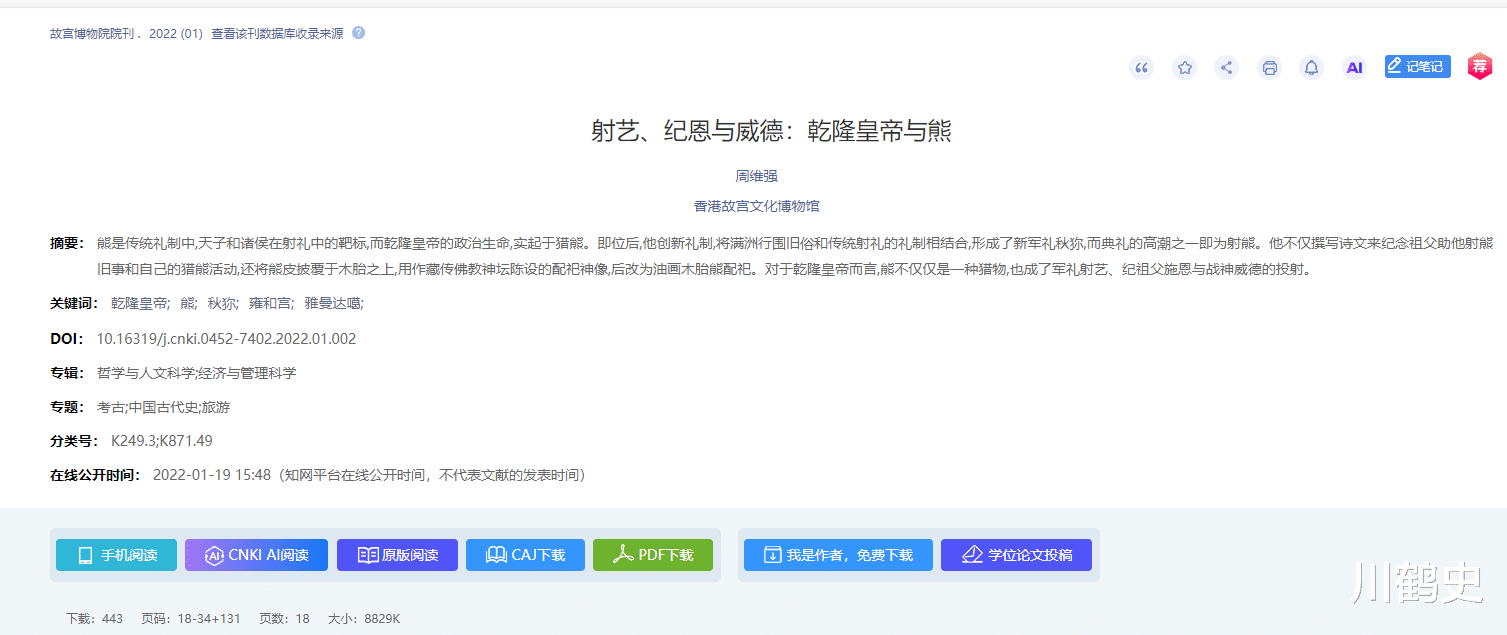This screenshot has height=635, width=1507.
Task: Click keyword 秋狝
Action: pyautogui.click(x=222, y=303)
